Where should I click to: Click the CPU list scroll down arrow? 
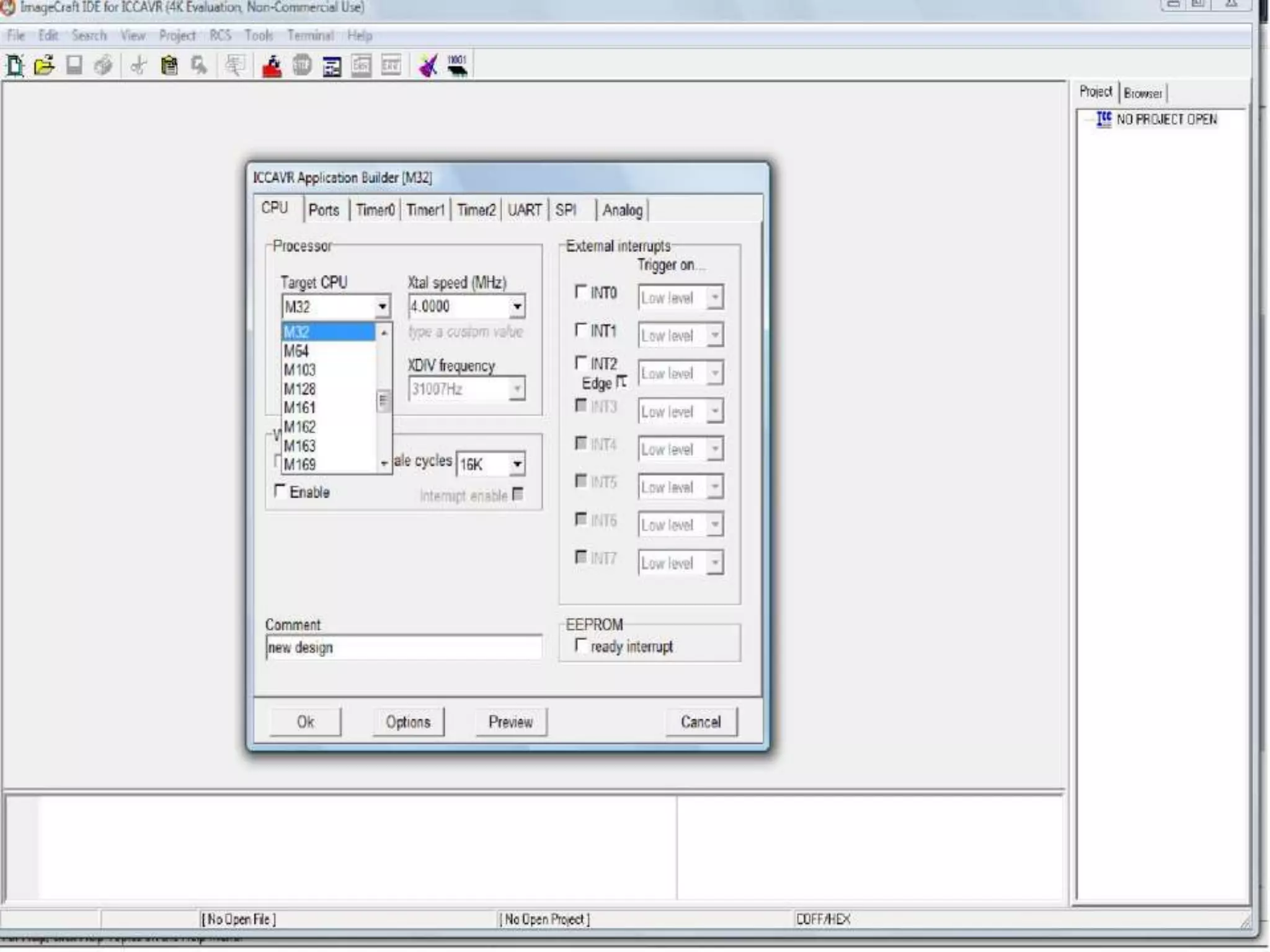(384, 464)
